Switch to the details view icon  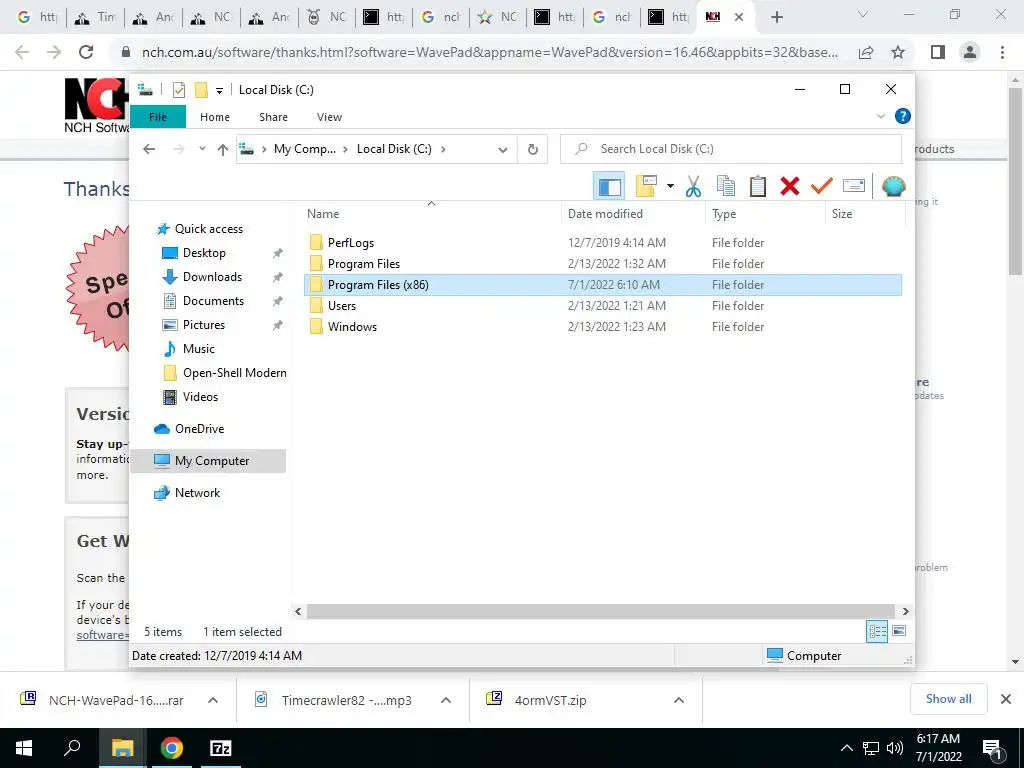tap(877, 631)
